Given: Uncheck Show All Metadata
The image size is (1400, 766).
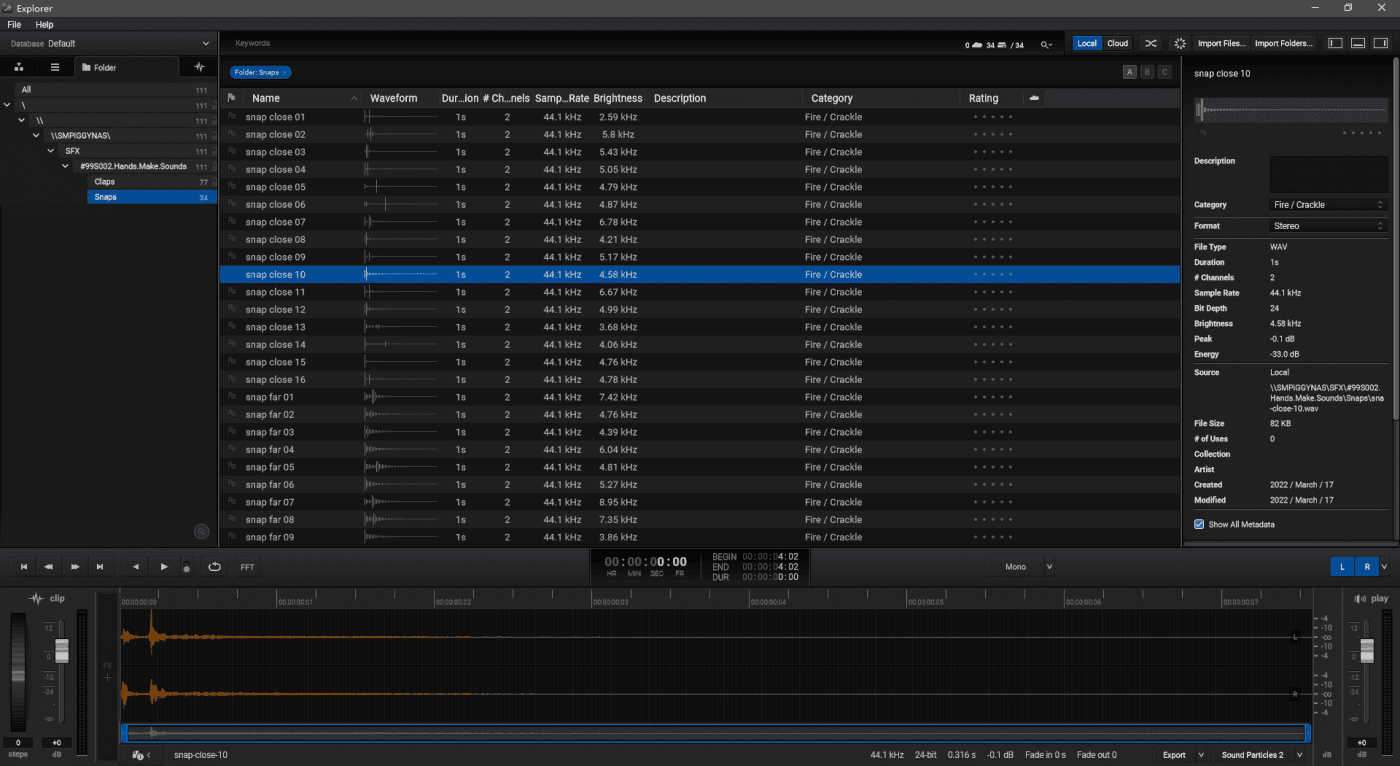Looking at the screenshot, I should click(x=1199, y=524).
